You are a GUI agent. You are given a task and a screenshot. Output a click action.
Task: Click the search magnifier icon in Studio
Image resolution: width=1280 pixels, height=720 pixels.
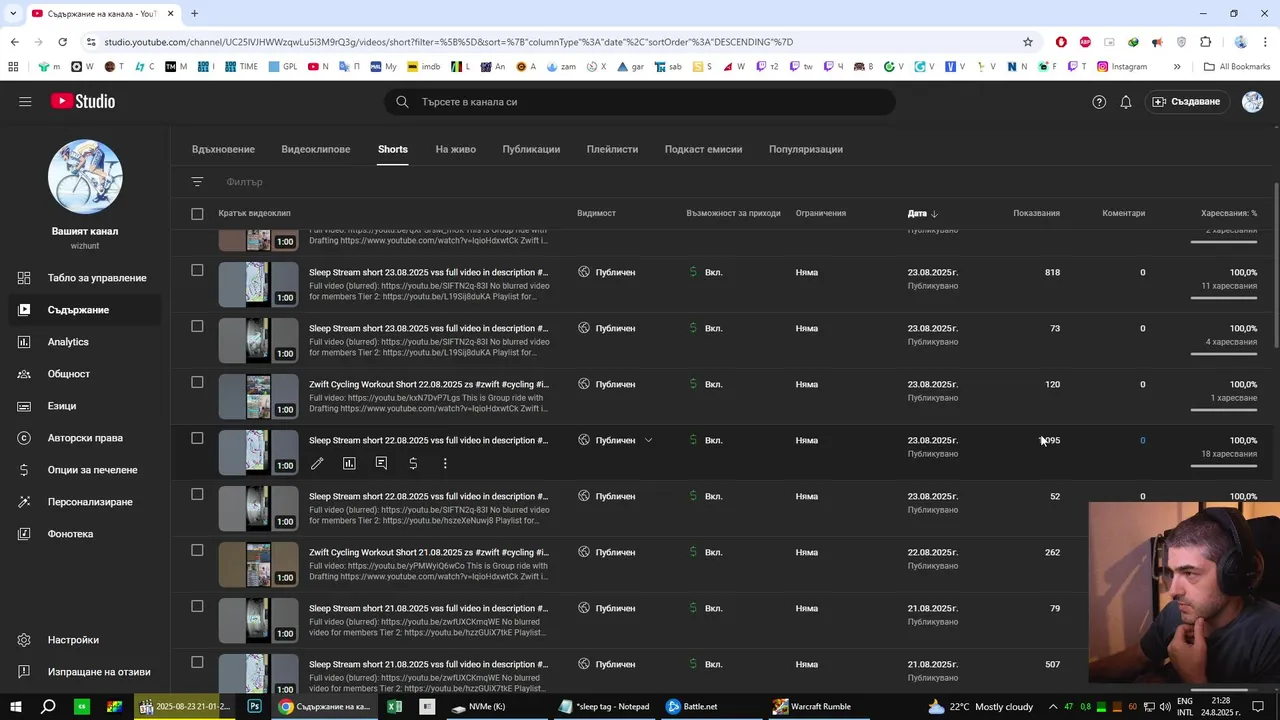point(402,102)
